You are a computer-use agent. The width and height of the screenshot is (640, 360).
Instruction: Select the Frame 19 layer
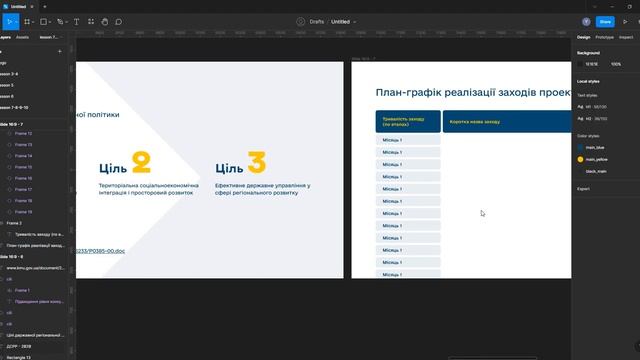point(23,212)
